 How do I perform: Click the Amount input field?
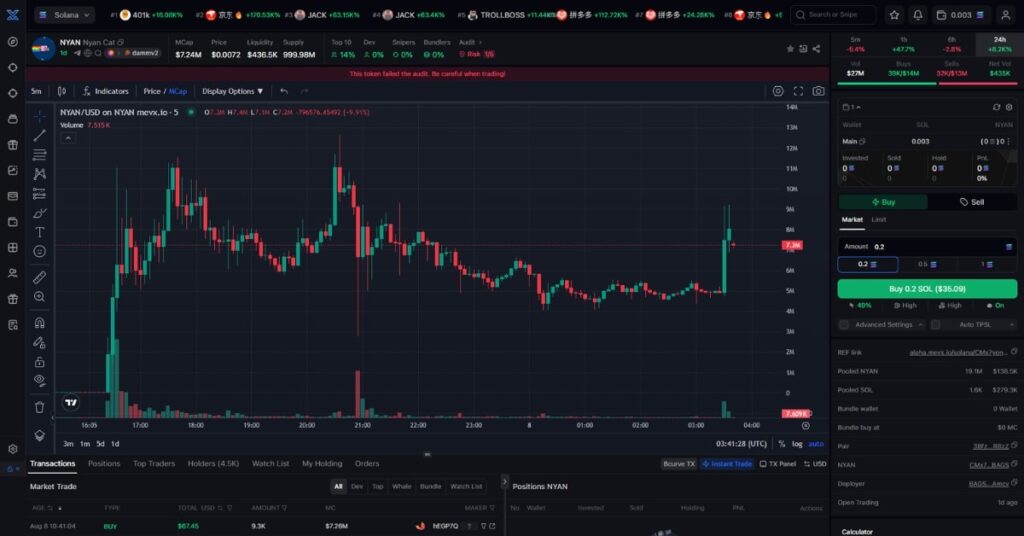(927, 247)
